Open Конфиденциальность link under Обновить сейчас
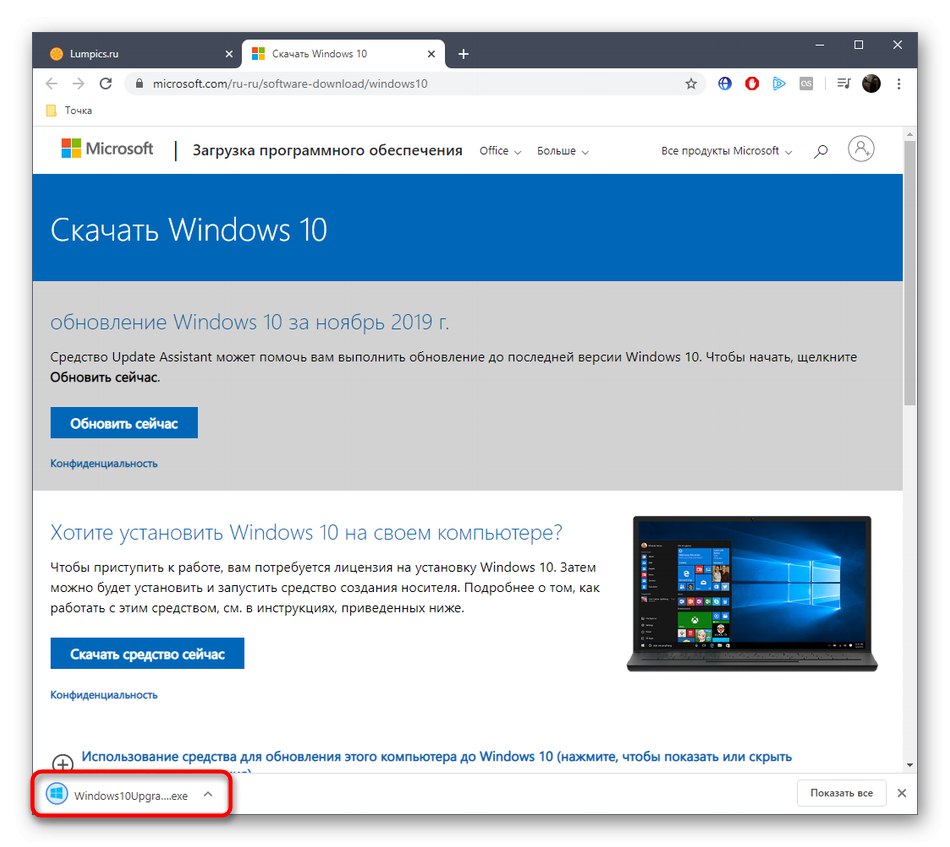 tap(104, 463)
